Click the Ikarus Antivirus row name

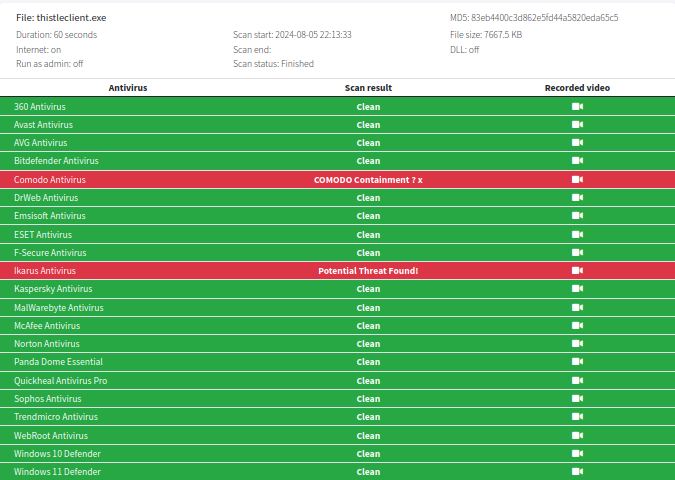coord(45,271)
